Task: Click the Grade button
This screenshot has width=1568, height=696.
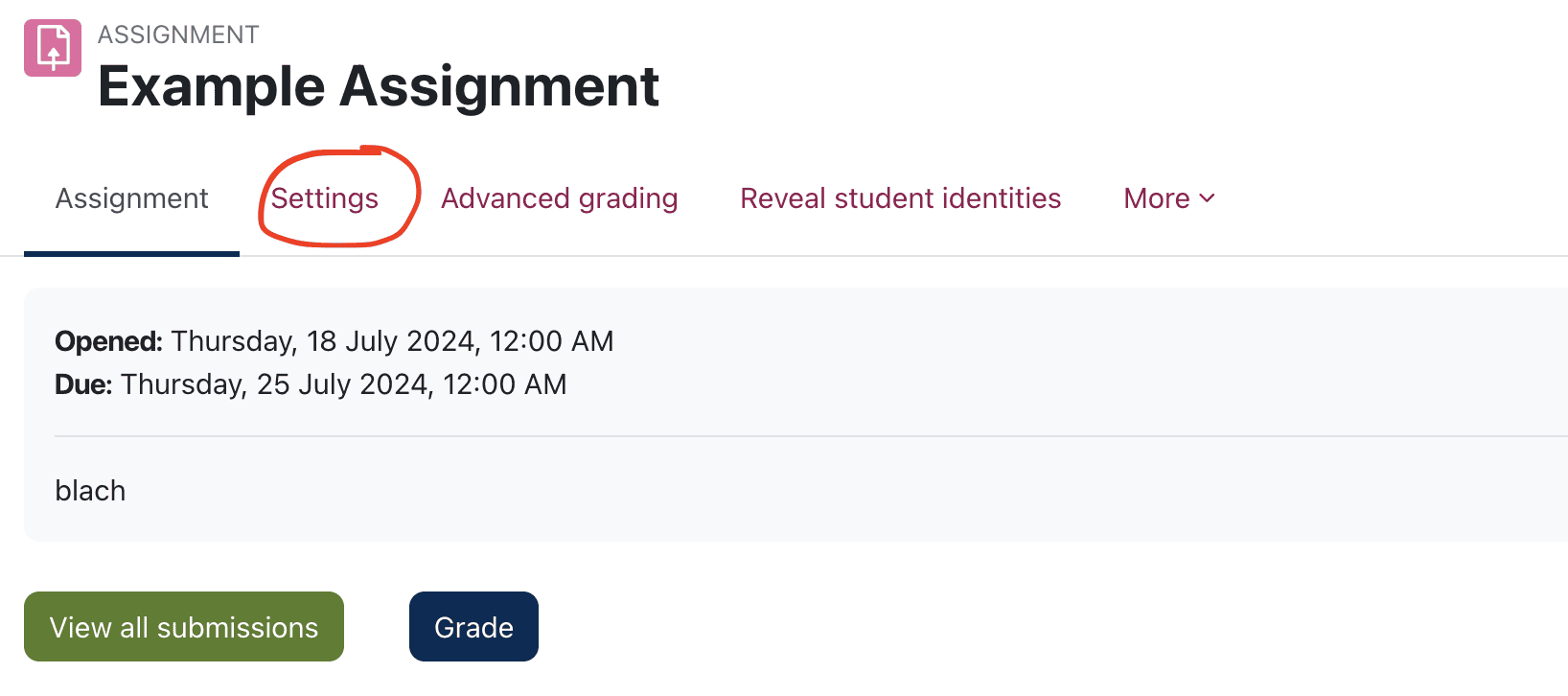Action: coord(473,626)
